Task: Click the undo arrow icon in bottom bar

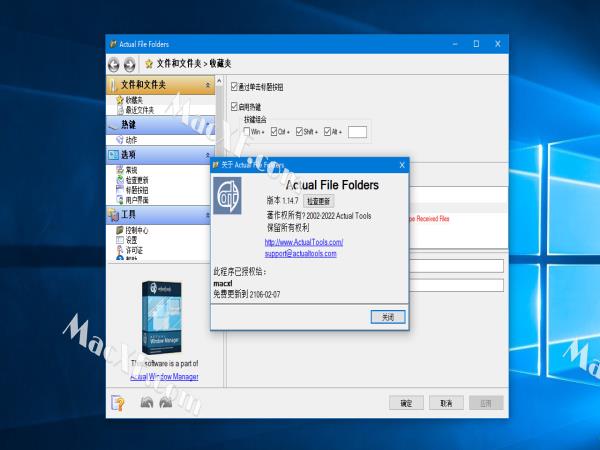Action: pyautogui.click(x=147, y=402)
